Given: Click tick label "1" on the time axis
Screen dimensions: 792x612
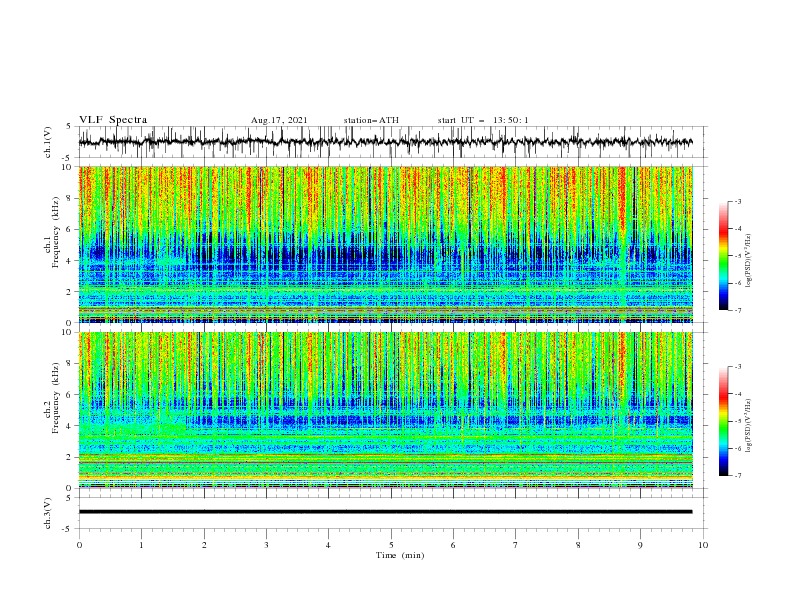Looking at the screenshot, I should pyautogui.click(x=141, y=545).
